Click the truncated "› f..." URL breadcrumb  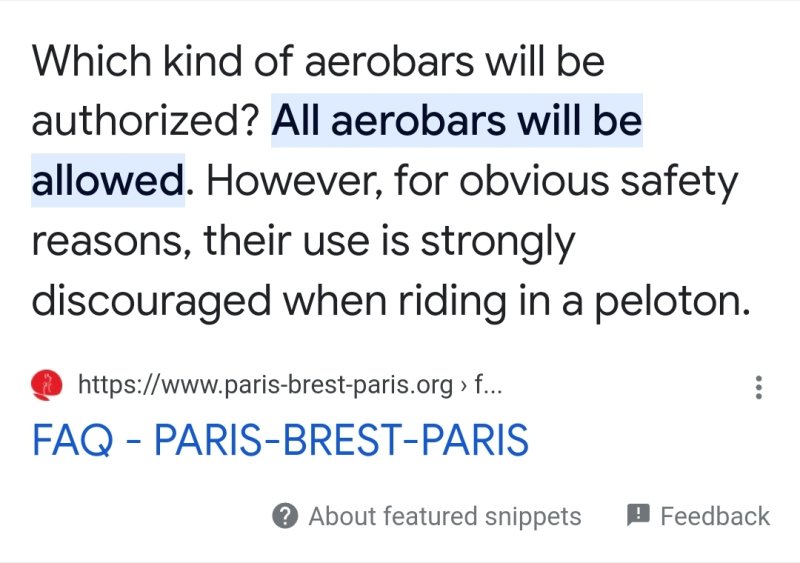pyautogui.click(x=482, y=385)
